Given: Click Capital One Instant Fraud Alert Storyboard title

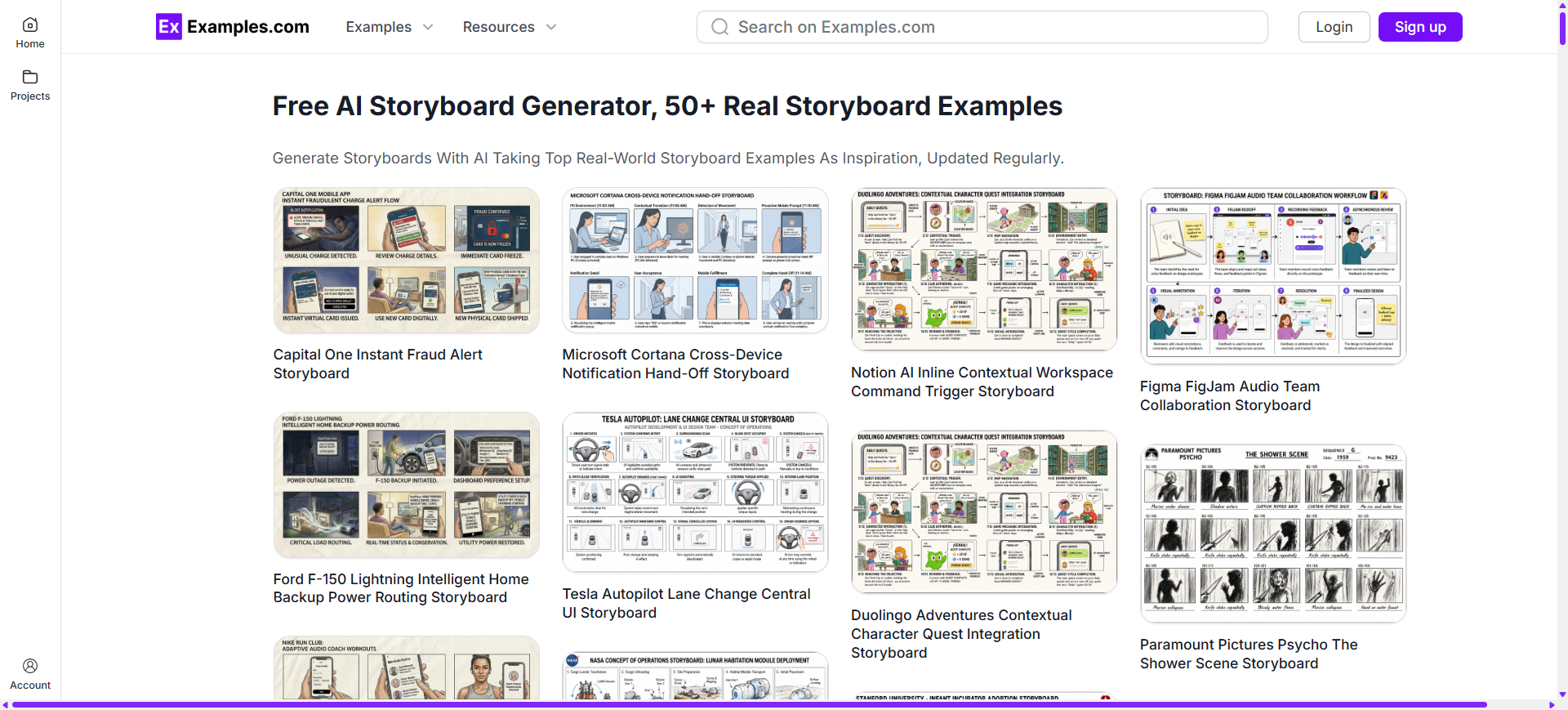Looking at the screenshot, I should pyautogui.click(x=377, y=364).
